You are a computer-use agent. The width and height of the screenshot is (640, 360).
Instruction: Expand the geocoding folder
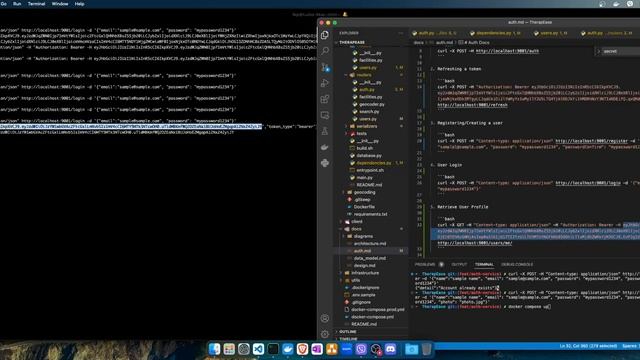[344, 192]
